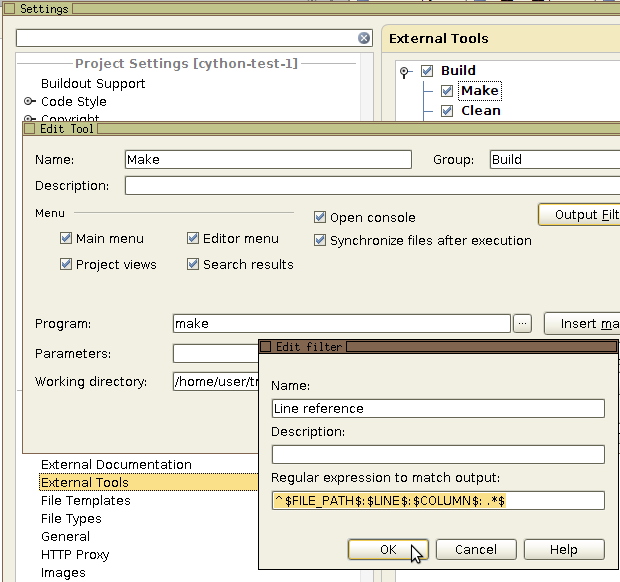Screen dimensions: 620x582
Task: Toggle the Clean tool checkbox
Action: tap(447, 111)
